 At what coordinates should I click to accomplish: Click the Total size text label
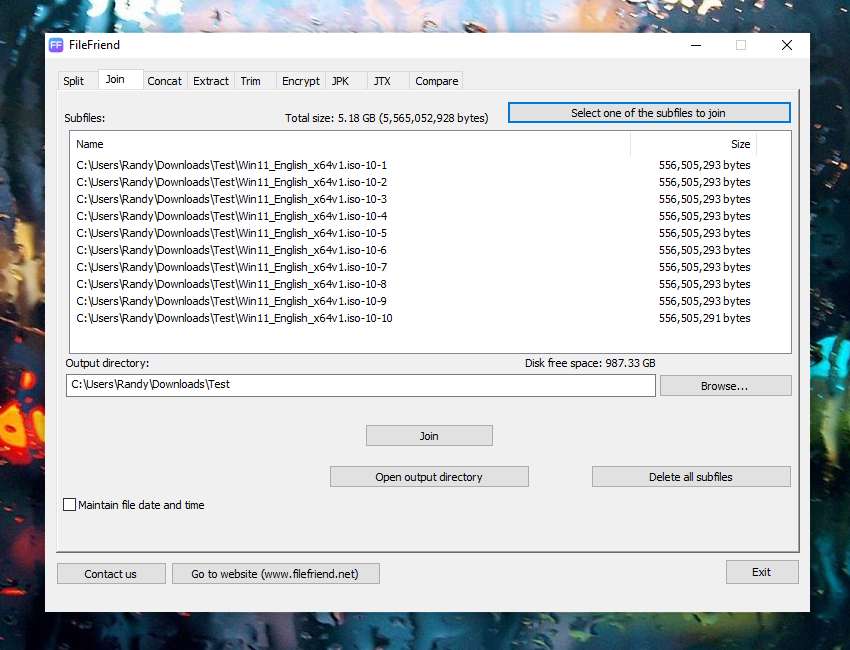pyautogui.click(x=387, y=118)
